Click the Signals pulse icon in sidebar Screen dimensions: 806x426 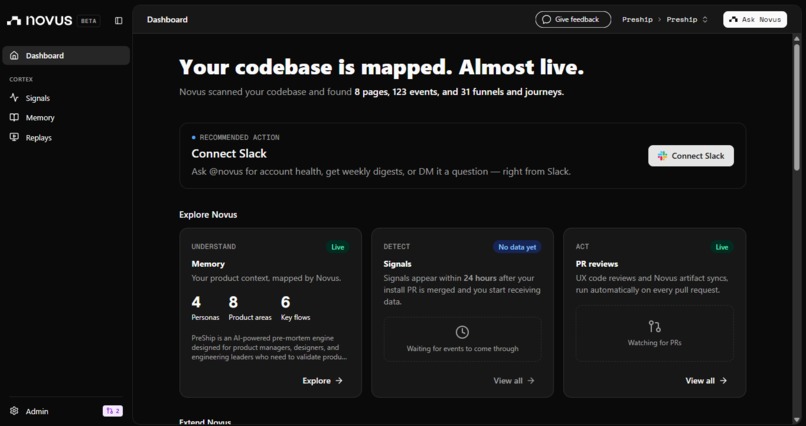point(14,98)
